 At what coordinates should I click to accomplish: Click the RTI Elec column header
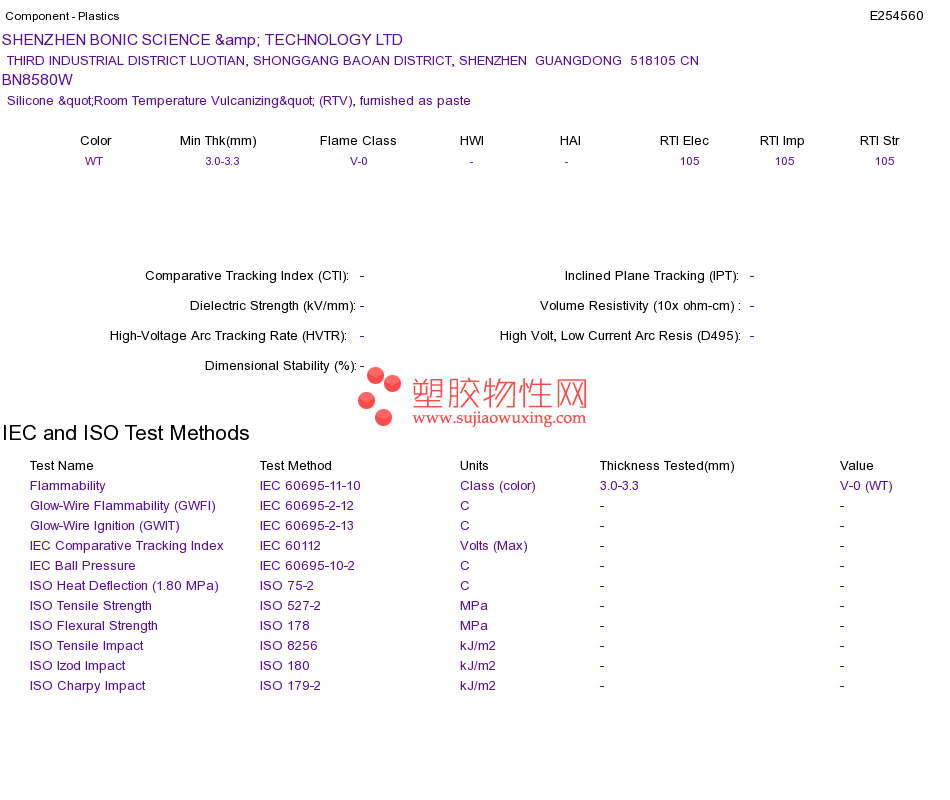tap(684, 141)
